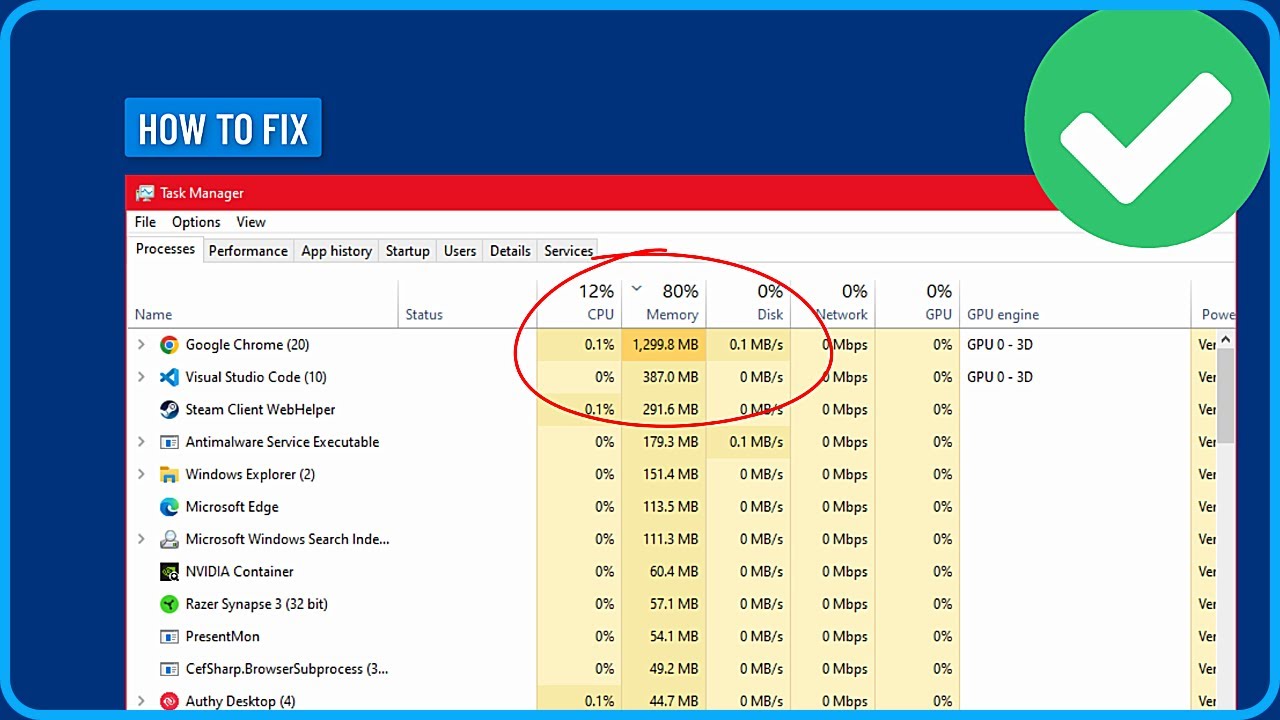The height and width of the screenshot is (720, 1280).
Task: Select the 387.0 MB memory cell
Action: click(664, 377)
